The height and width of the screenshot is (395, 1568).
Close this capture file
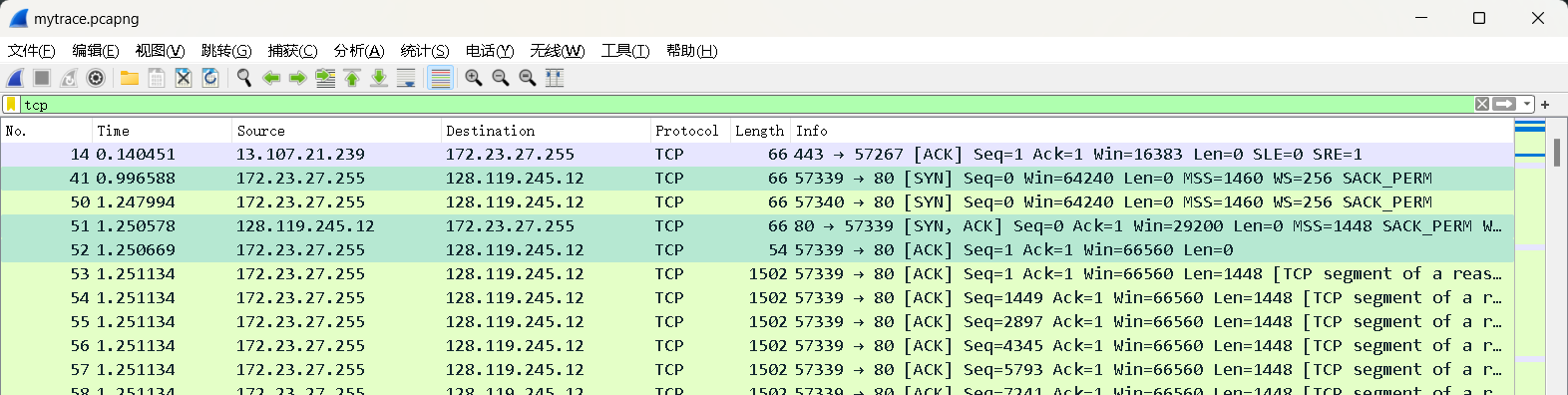(x=184, y=78)
